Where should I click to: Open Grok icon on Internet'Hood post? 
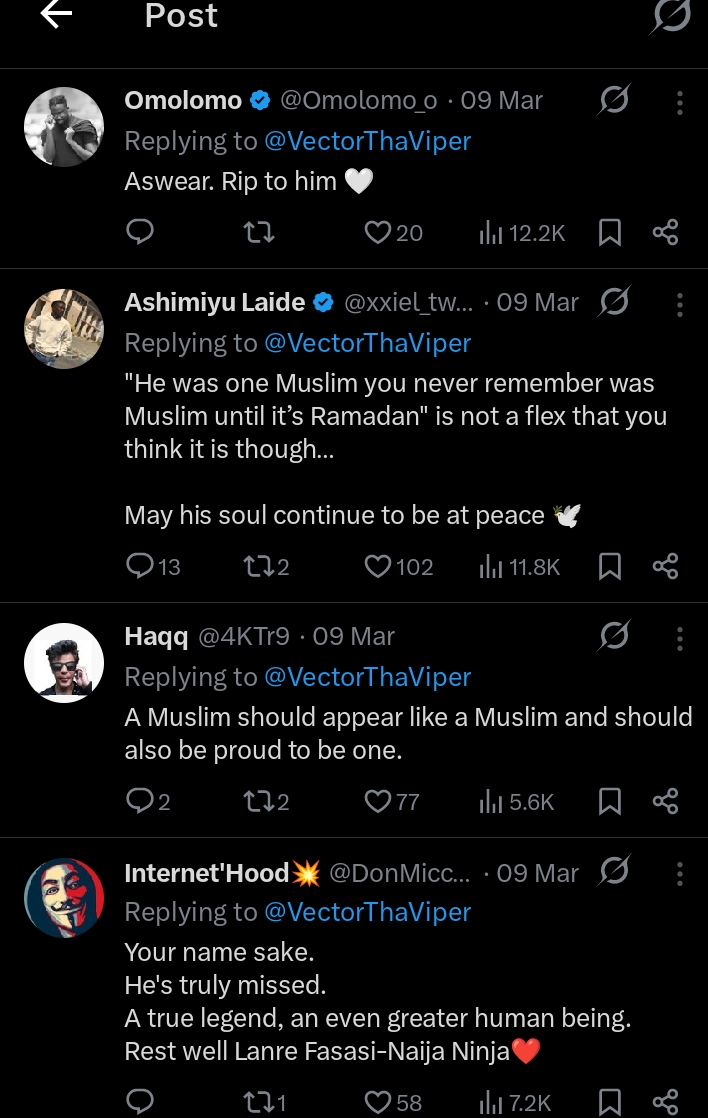[x=614, y=873]
